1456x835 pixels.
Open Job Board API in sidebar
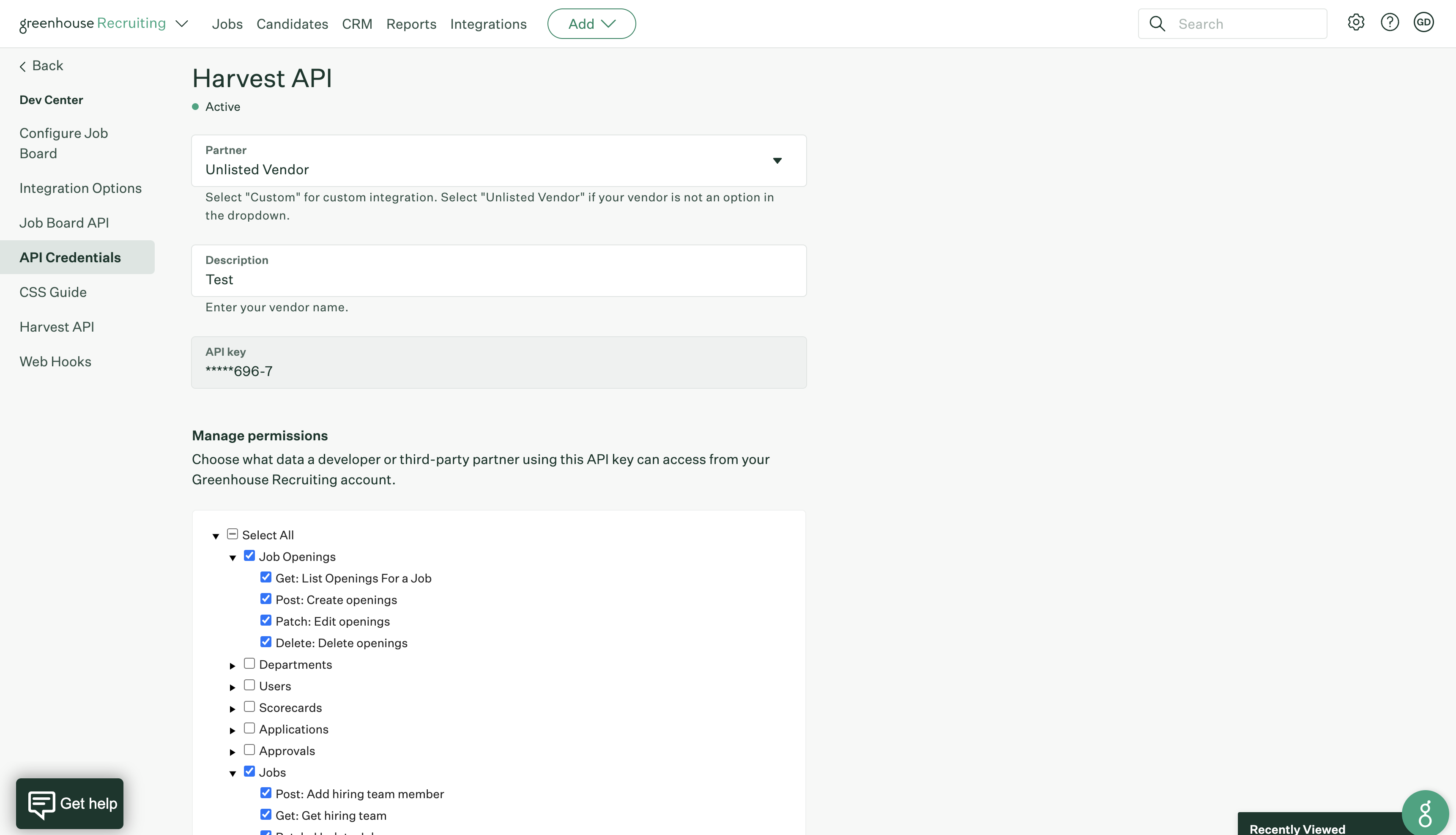pyautogui.click(x=64, y=222)
